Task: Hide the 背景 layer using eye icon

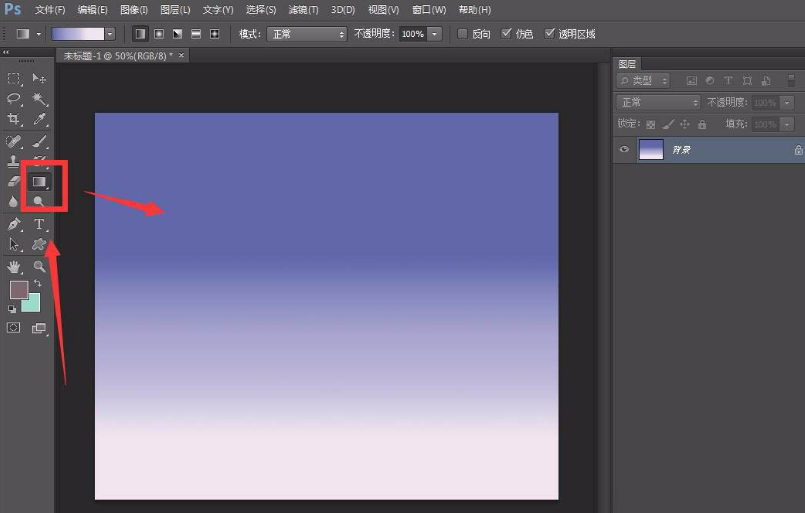Action: [x=625, y=150]
